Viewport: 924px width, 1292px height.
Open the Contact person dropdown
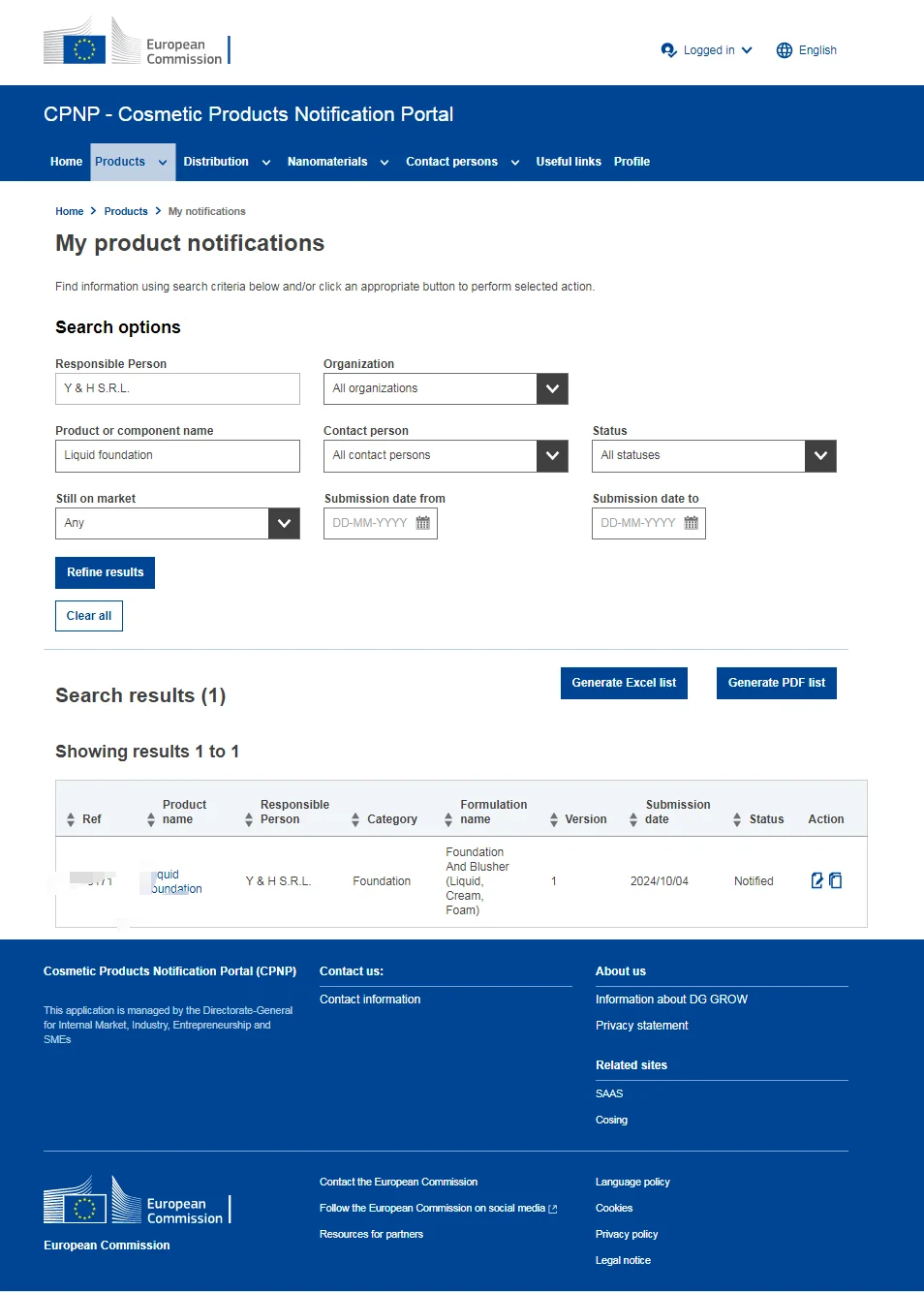coord(552,456)
